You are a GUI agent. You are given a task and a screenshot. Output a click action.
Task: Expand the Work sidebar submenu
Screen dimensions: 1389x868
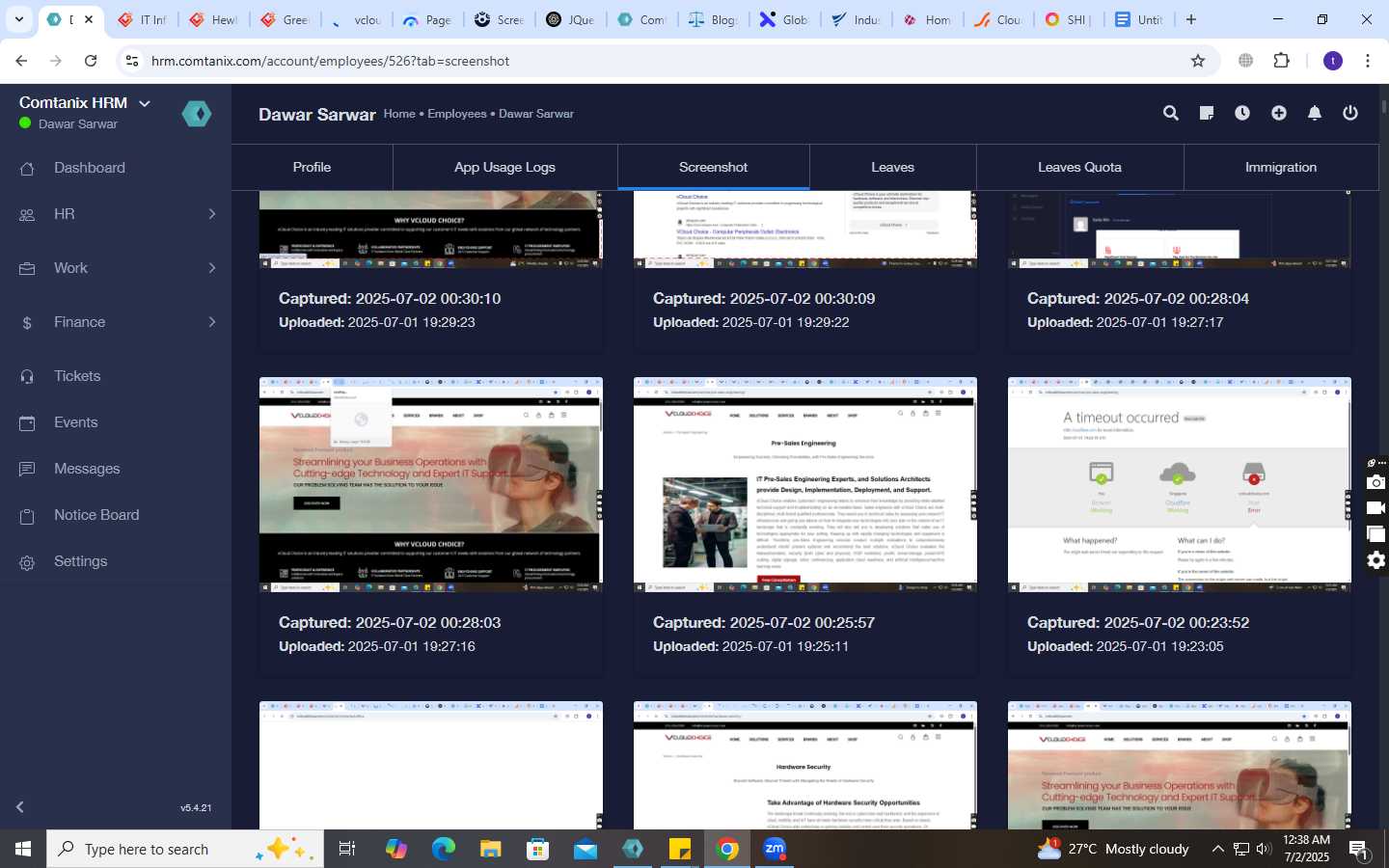(x=212, y=268)
